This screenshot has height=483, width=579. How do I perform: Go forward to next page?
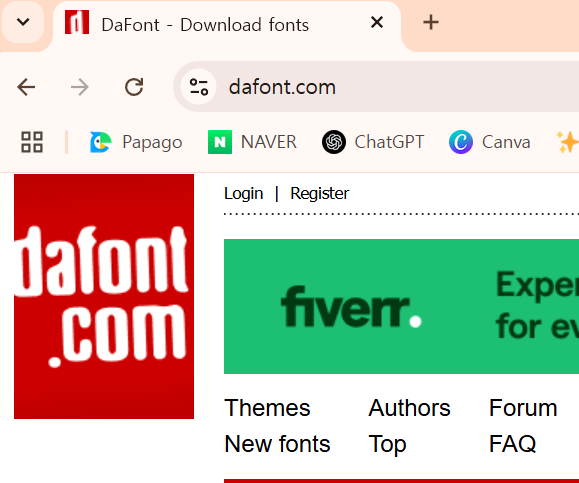coord(80,87)
